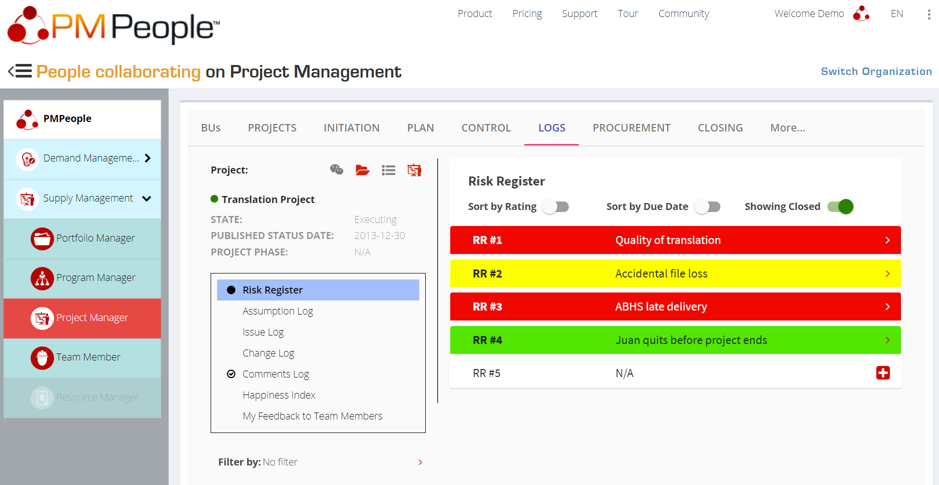This screenshot has height=485, width=939.
Task: Open the project folder icon
Action: pos(362,170)
